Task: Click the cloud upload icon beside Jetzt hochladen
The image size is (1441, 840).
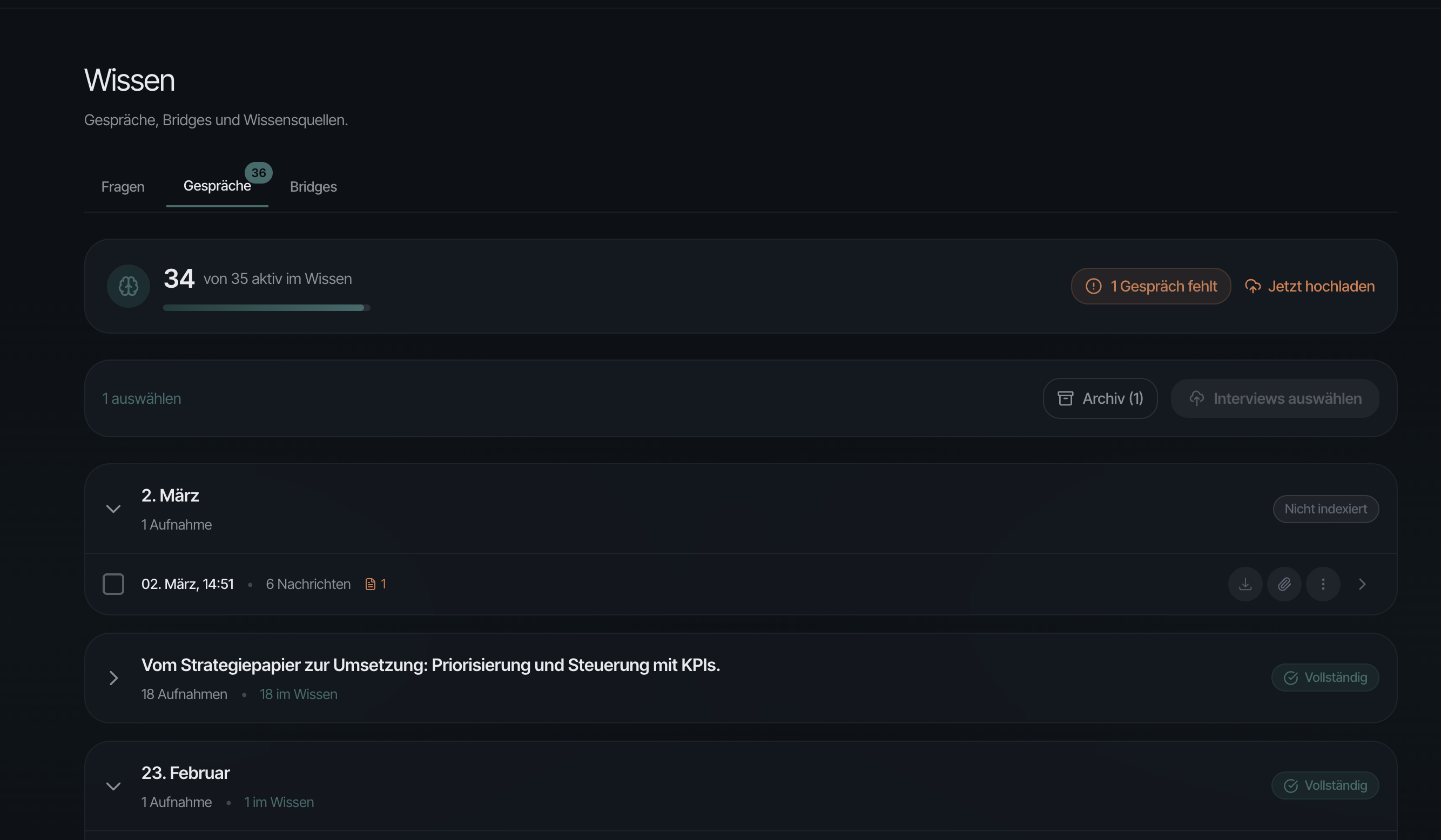Action: 1253,286
